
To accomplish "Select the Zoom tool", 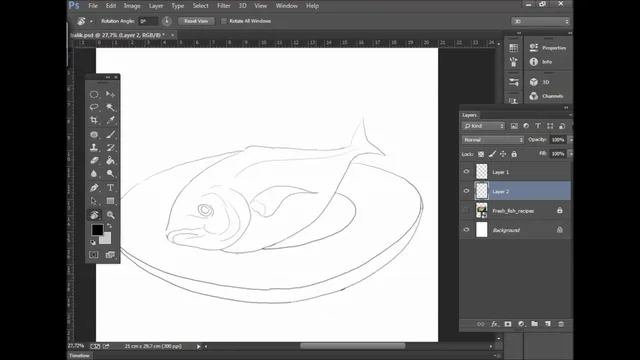I will (110, 215).
